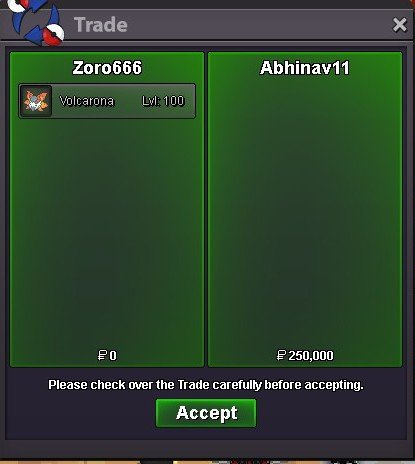Screen dimensions: 415x464
Task: Select the Volcarona Lvl 100 offer row
Action: click(x=107, y=101)
